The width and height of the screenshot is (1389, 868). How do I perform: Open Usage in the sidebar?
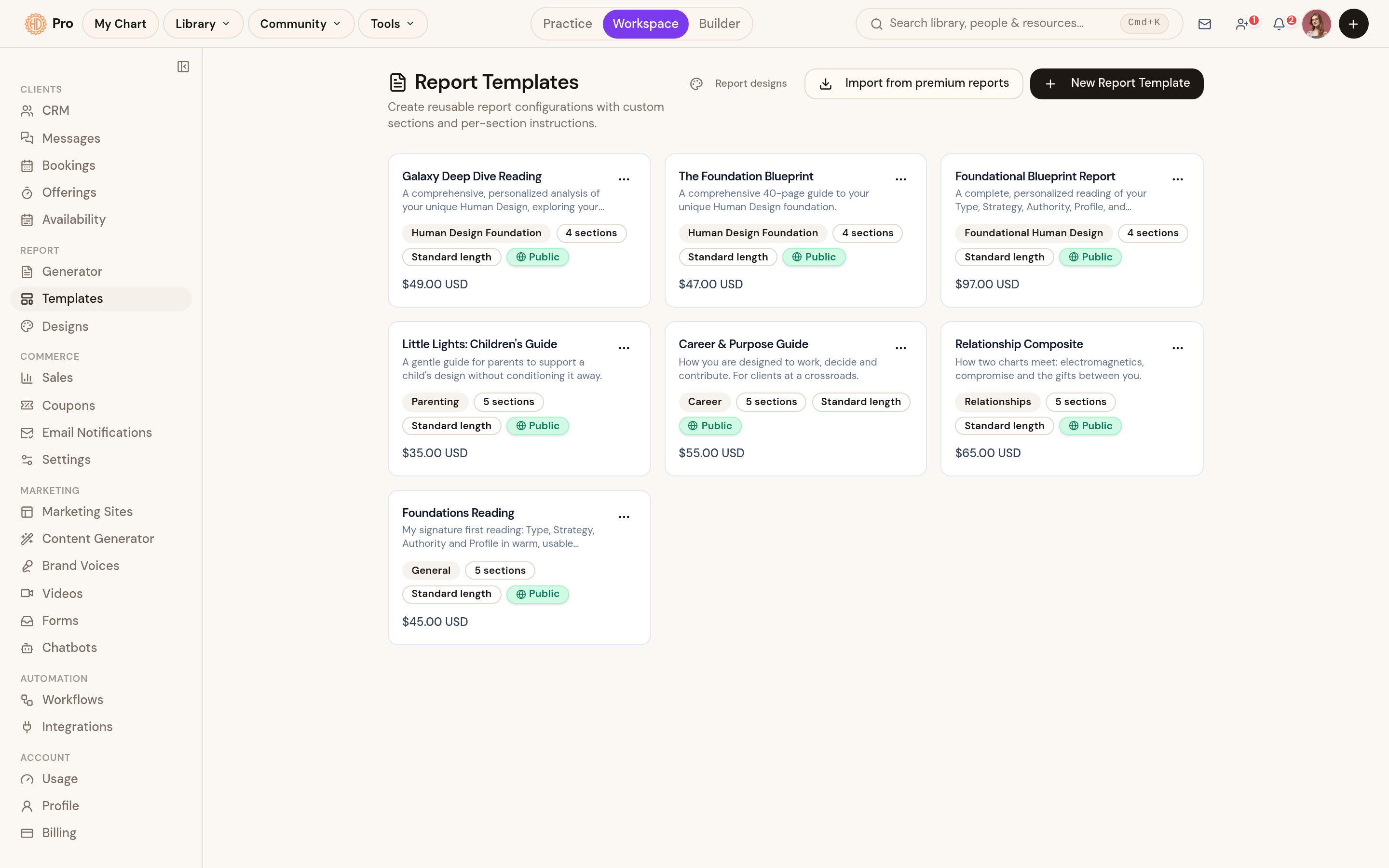click(101, 779)
